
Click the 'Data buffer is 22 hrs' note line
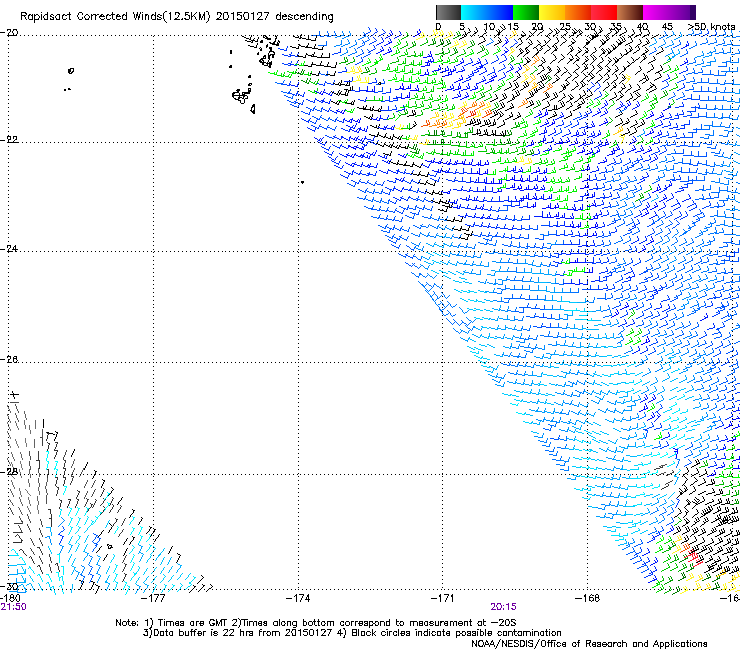click(352, 633)
